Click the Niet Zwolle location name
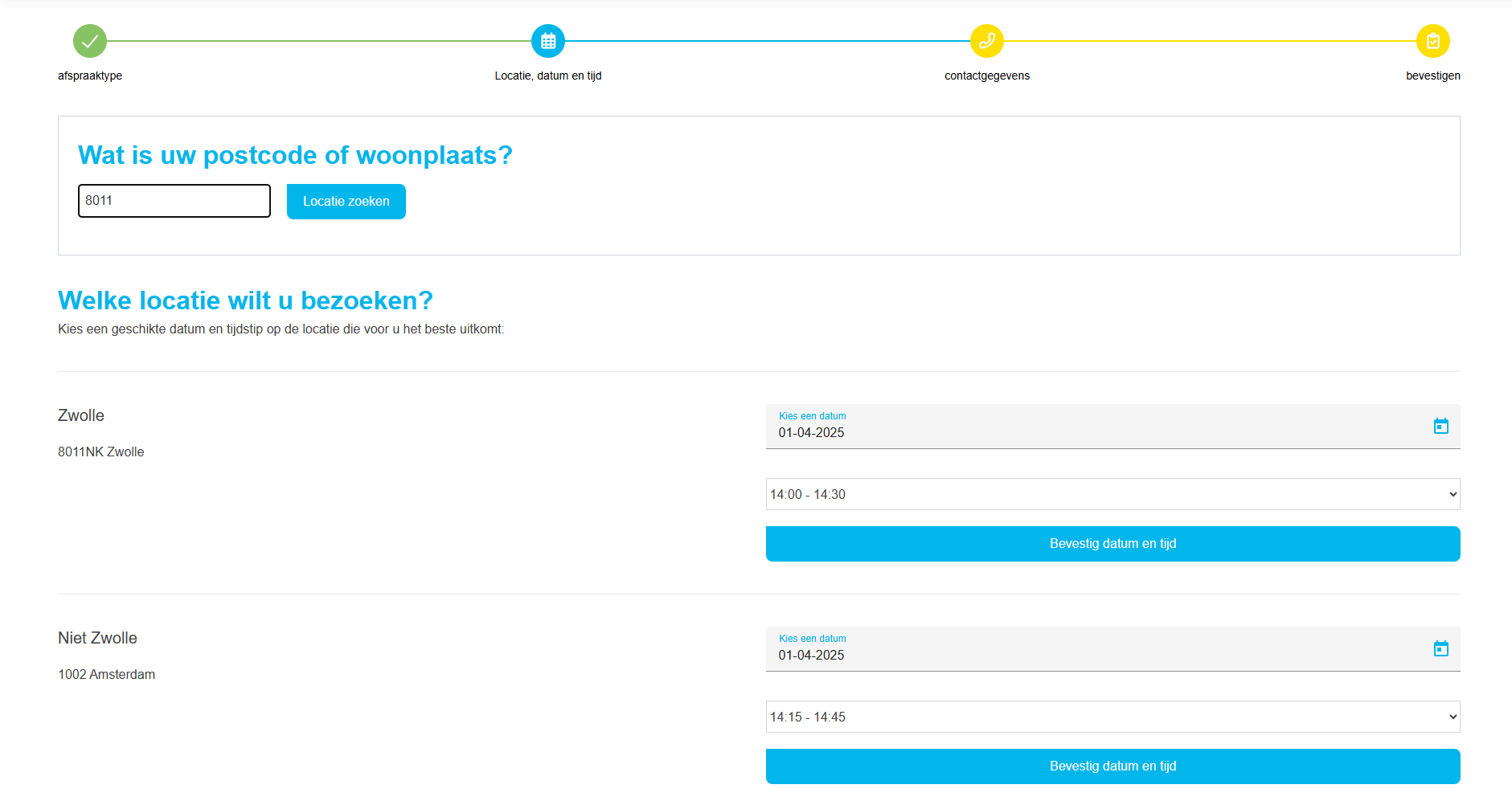The width and height of the screenshot is (1512, 801). point(97,638)
